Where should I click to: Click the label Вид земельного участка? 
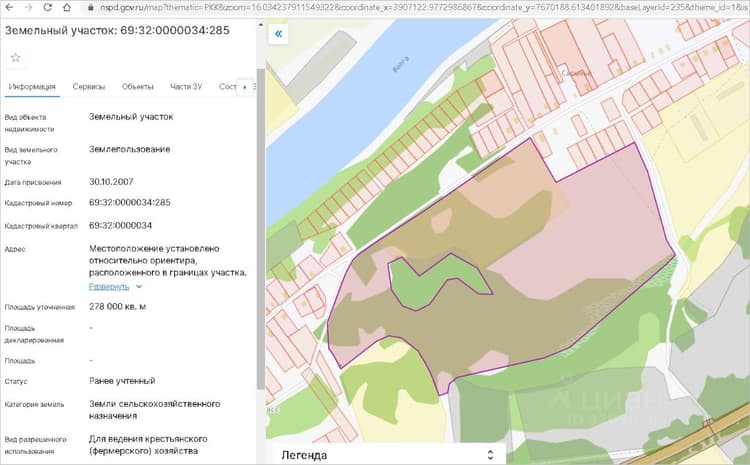[31, 155]
